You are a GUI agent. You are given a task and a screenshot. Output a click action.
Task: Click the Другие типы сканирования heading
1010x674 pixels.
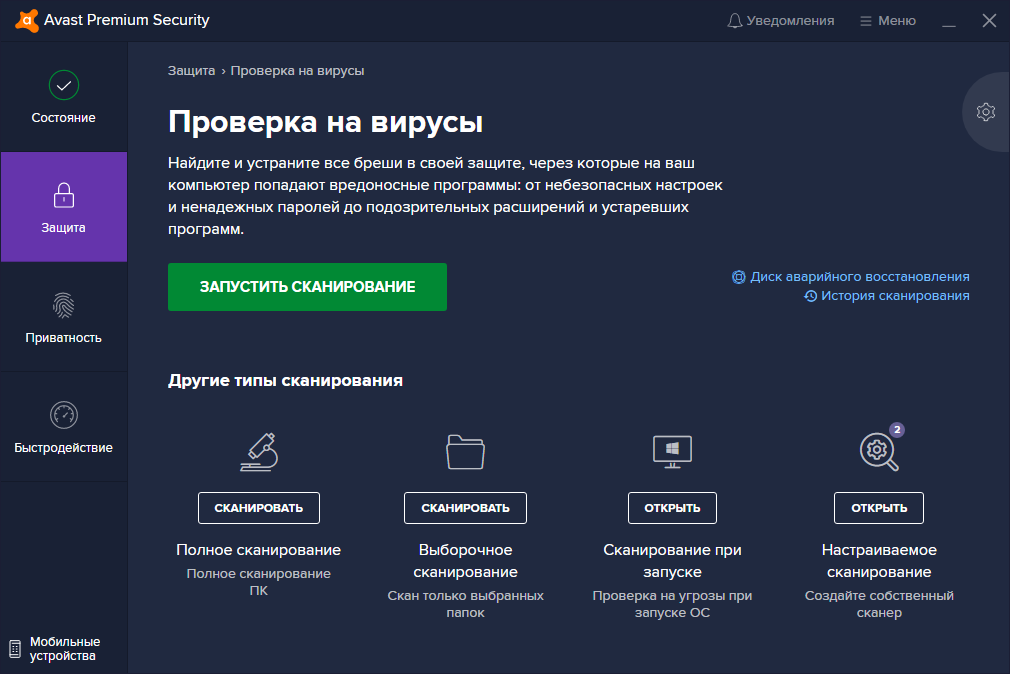coord(285,380)
